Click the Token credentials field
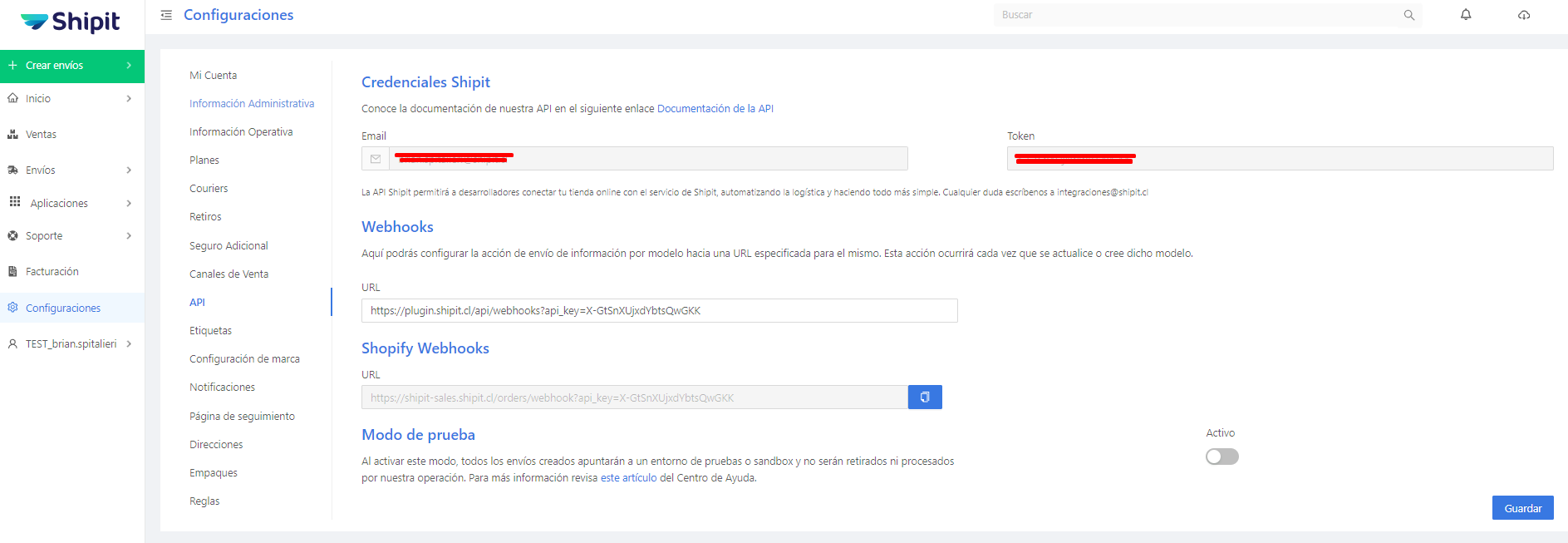 pyautogui.click(x=1280, y=159)
